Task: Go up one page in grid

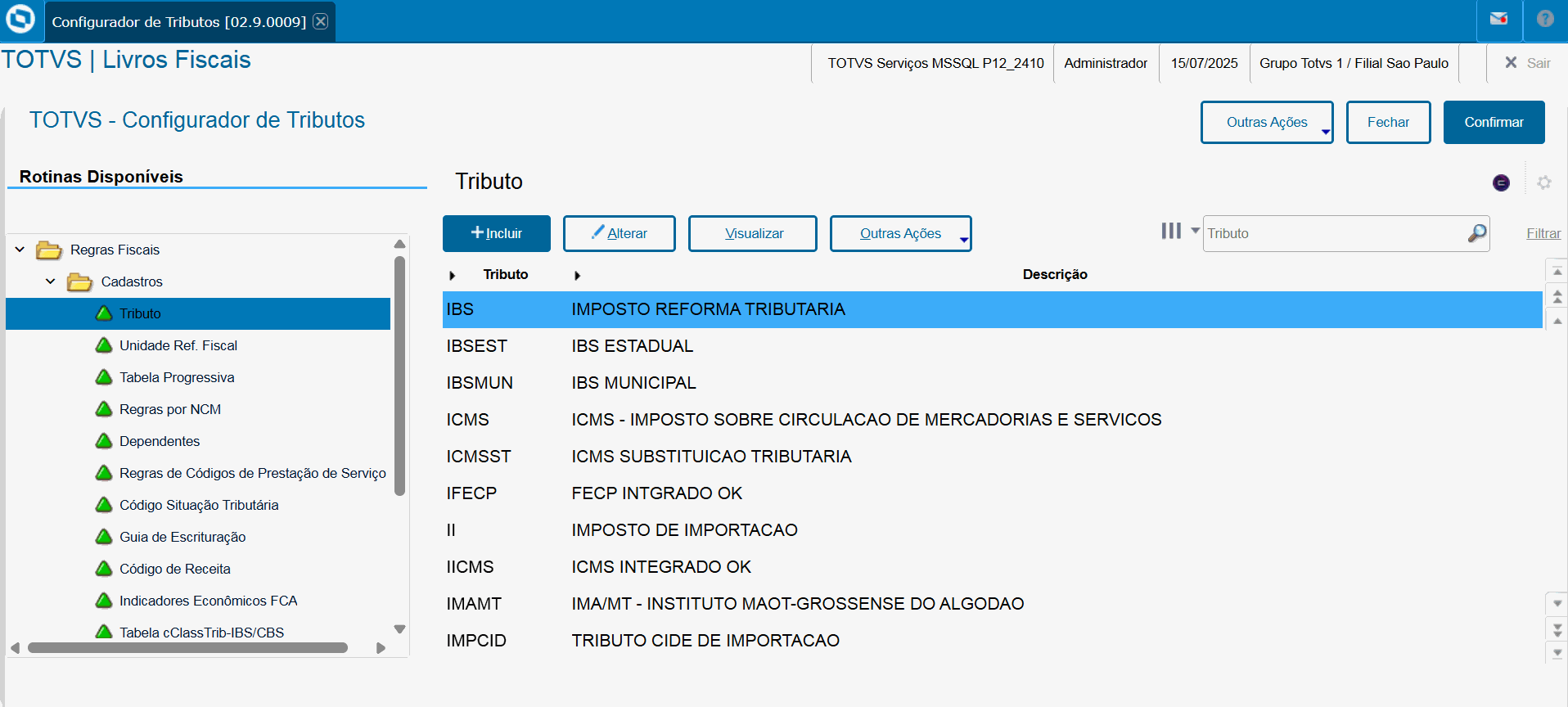Action: 1557,296
